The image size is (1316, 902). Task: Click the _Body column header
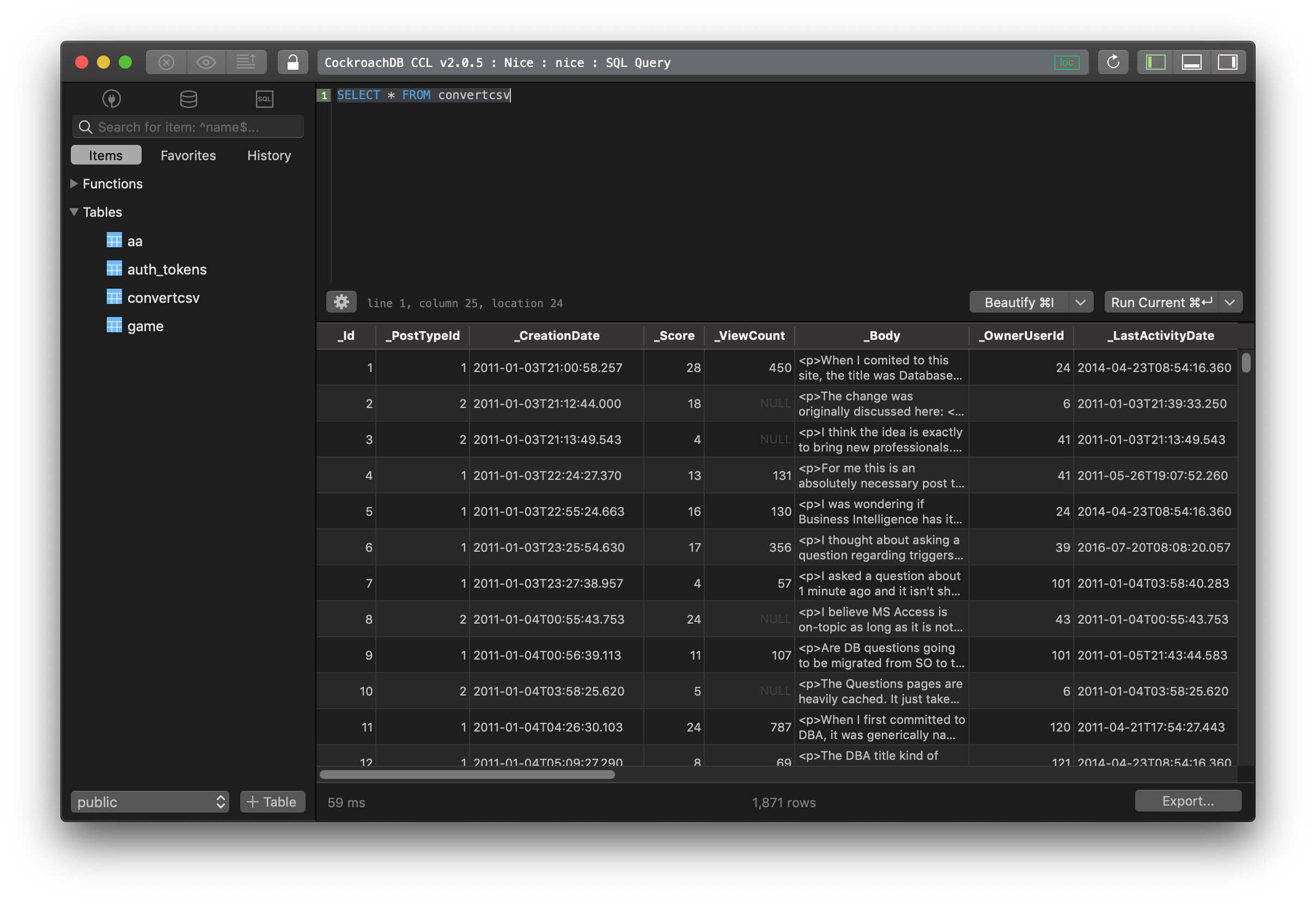pos(882,336)
